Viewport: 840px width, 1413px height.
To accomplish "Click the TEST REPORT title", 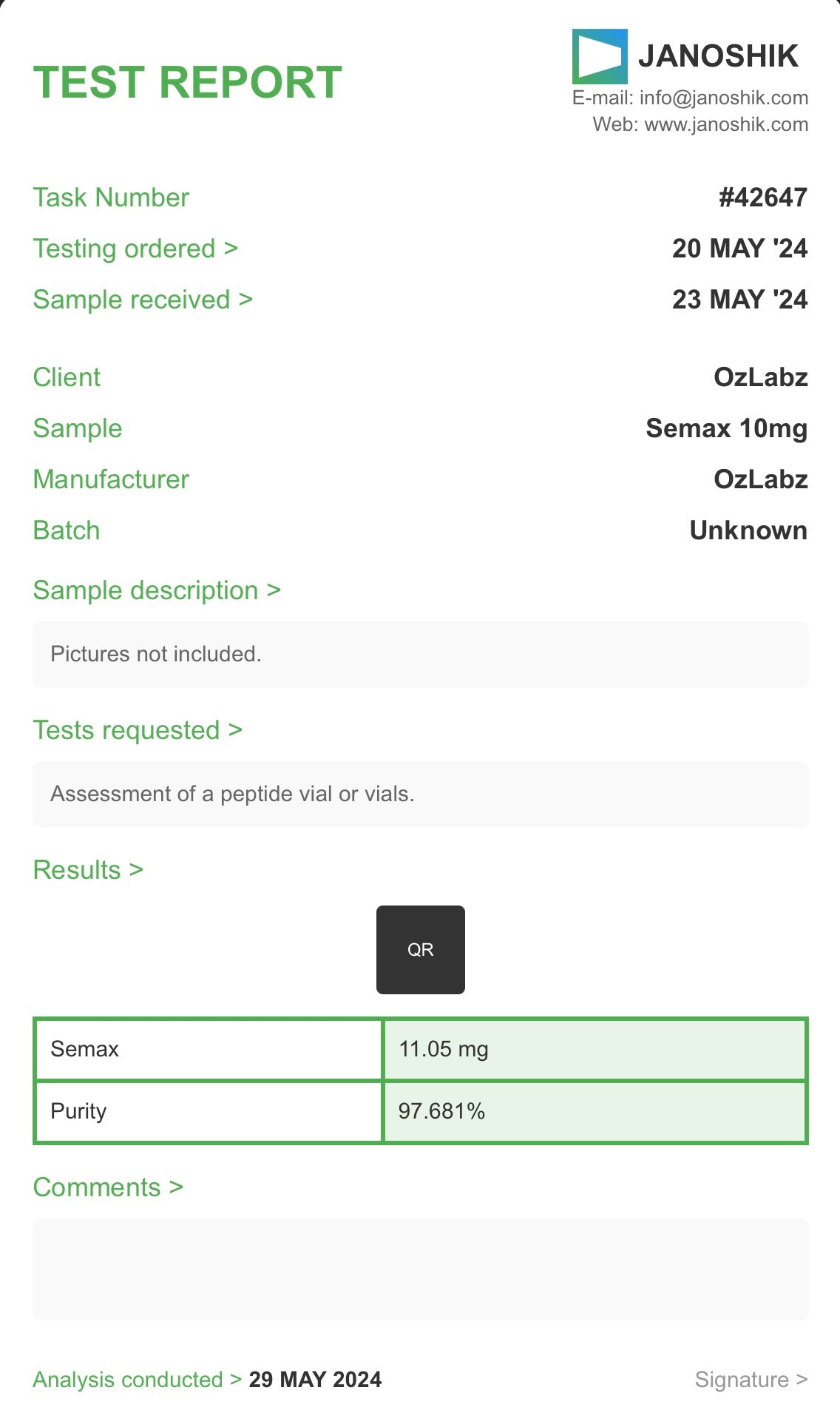I will coord(188,82).
